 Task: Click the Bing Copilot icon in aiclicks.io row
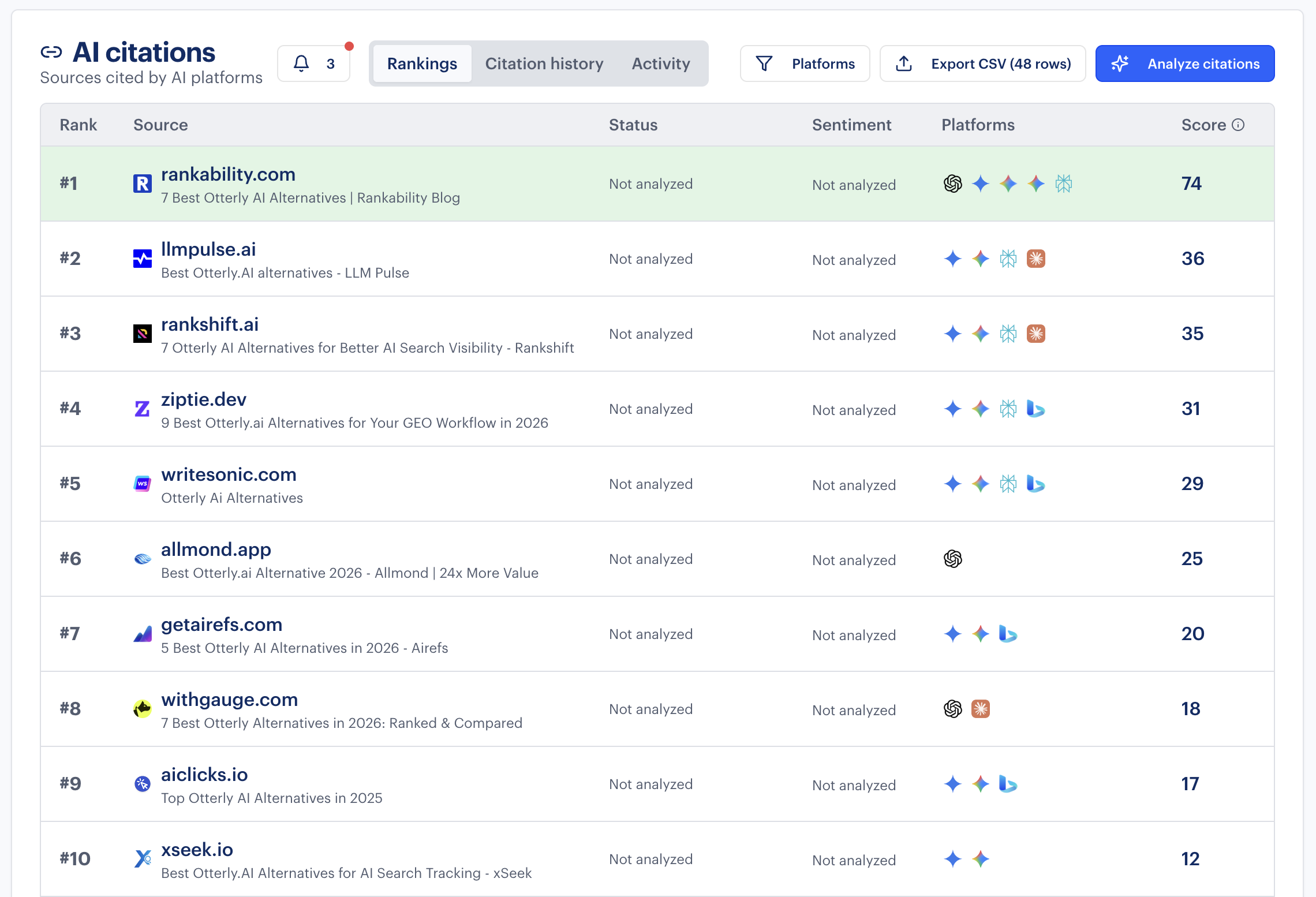1008,784
